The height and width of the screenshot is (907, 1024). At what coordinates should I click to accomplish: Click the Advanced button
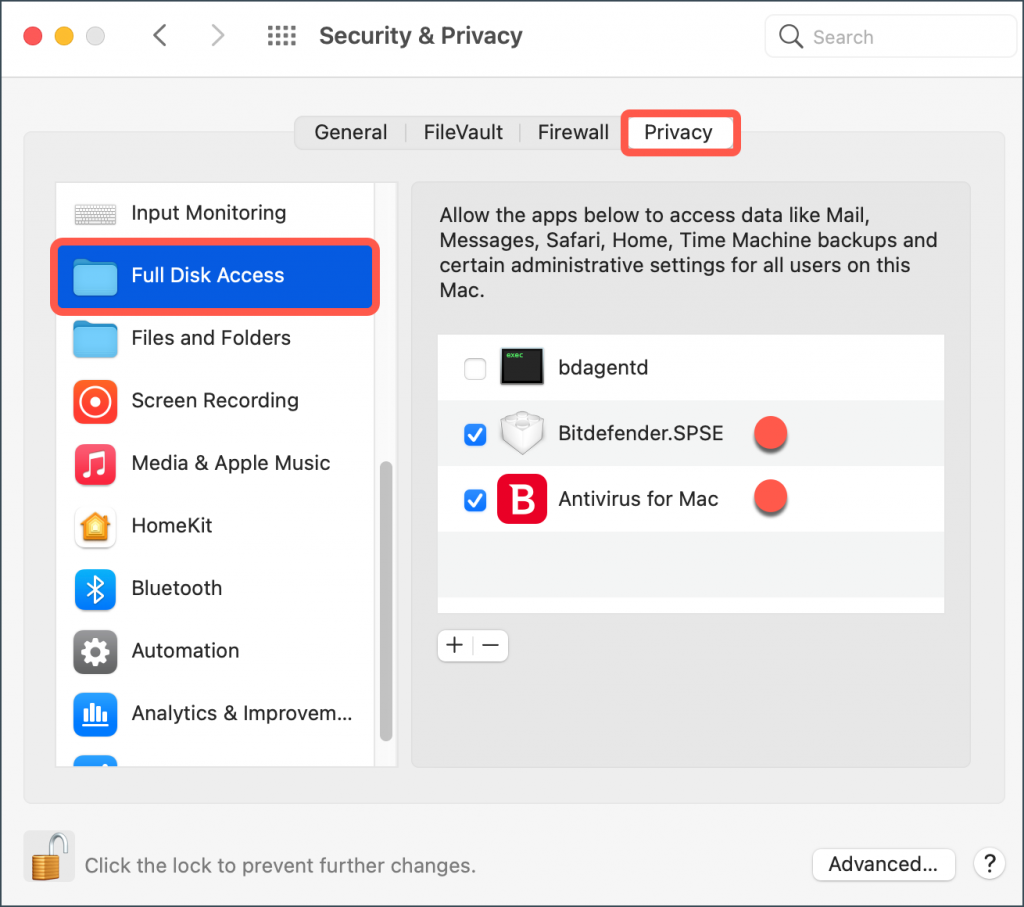click(883, 864)
